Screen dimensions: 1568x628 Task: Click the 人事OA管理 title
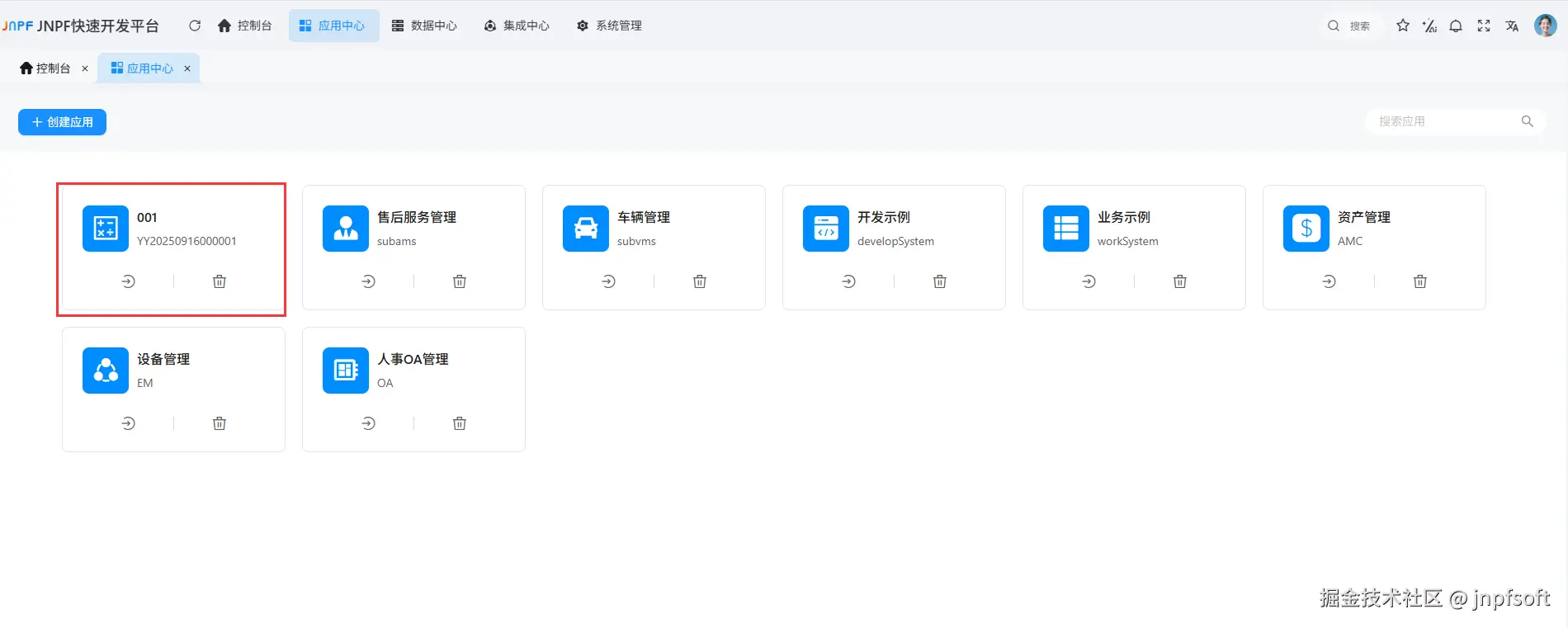[413, 359]
